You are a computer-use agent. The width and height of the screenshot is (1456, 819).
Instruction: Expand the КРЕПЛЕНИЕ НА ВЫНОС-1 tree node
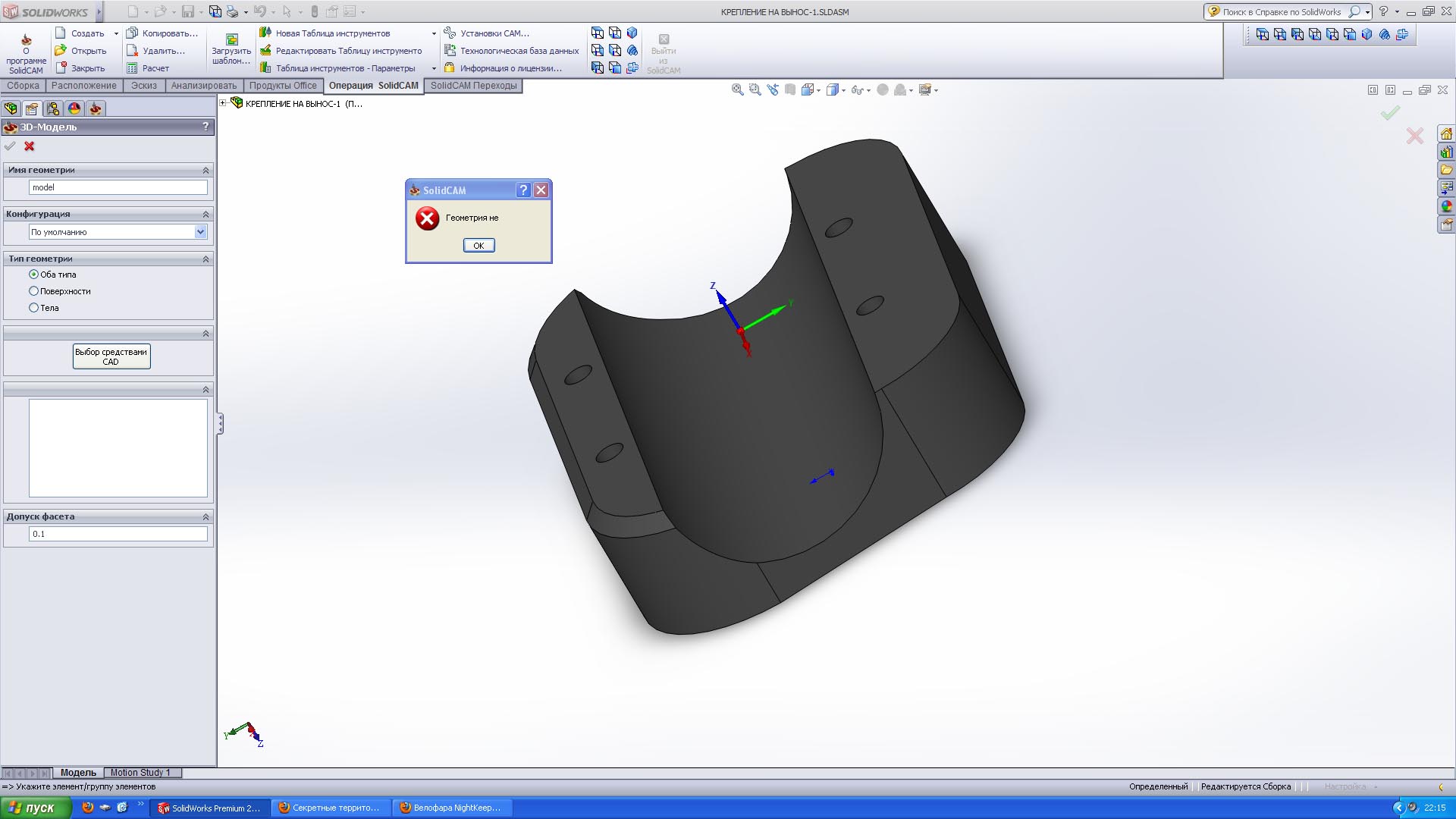223,103
